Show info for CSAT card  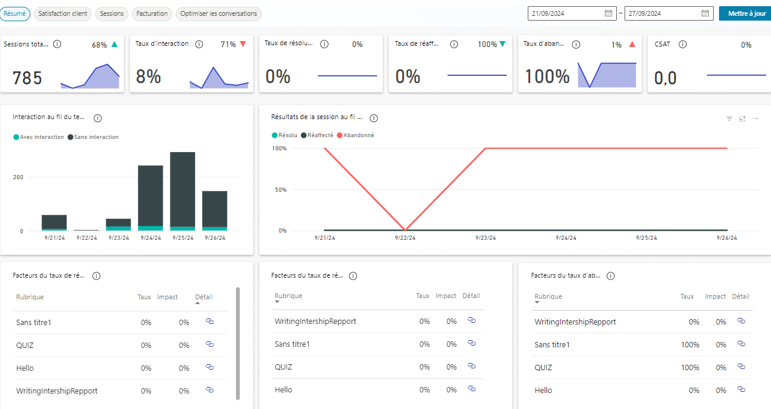click(x=682, y=44)
